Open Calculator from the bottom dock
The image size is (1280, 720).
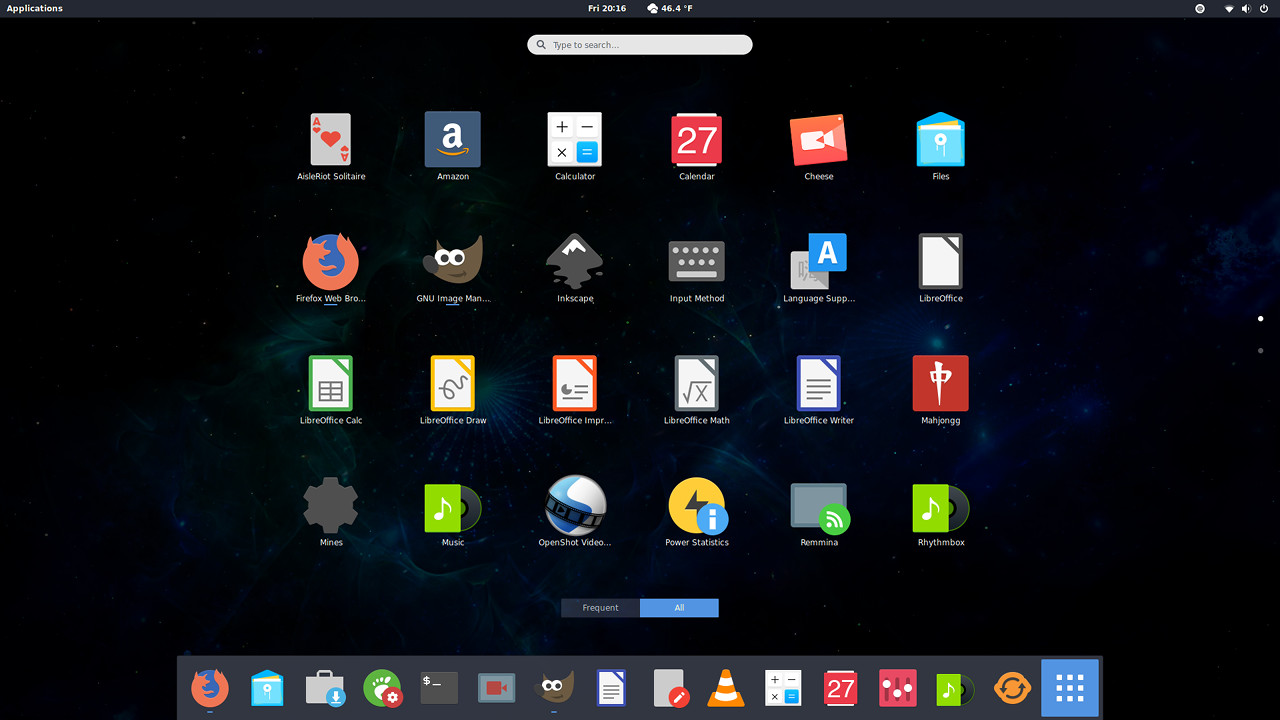[x=783, y=688]
